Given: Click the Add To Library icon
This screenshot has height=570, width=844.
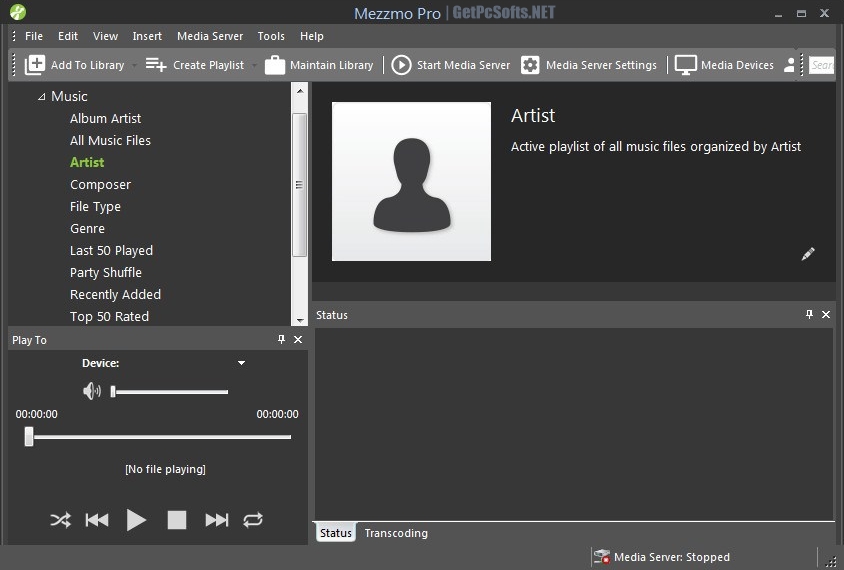Looking at the screenshot, I should (35, 65).
